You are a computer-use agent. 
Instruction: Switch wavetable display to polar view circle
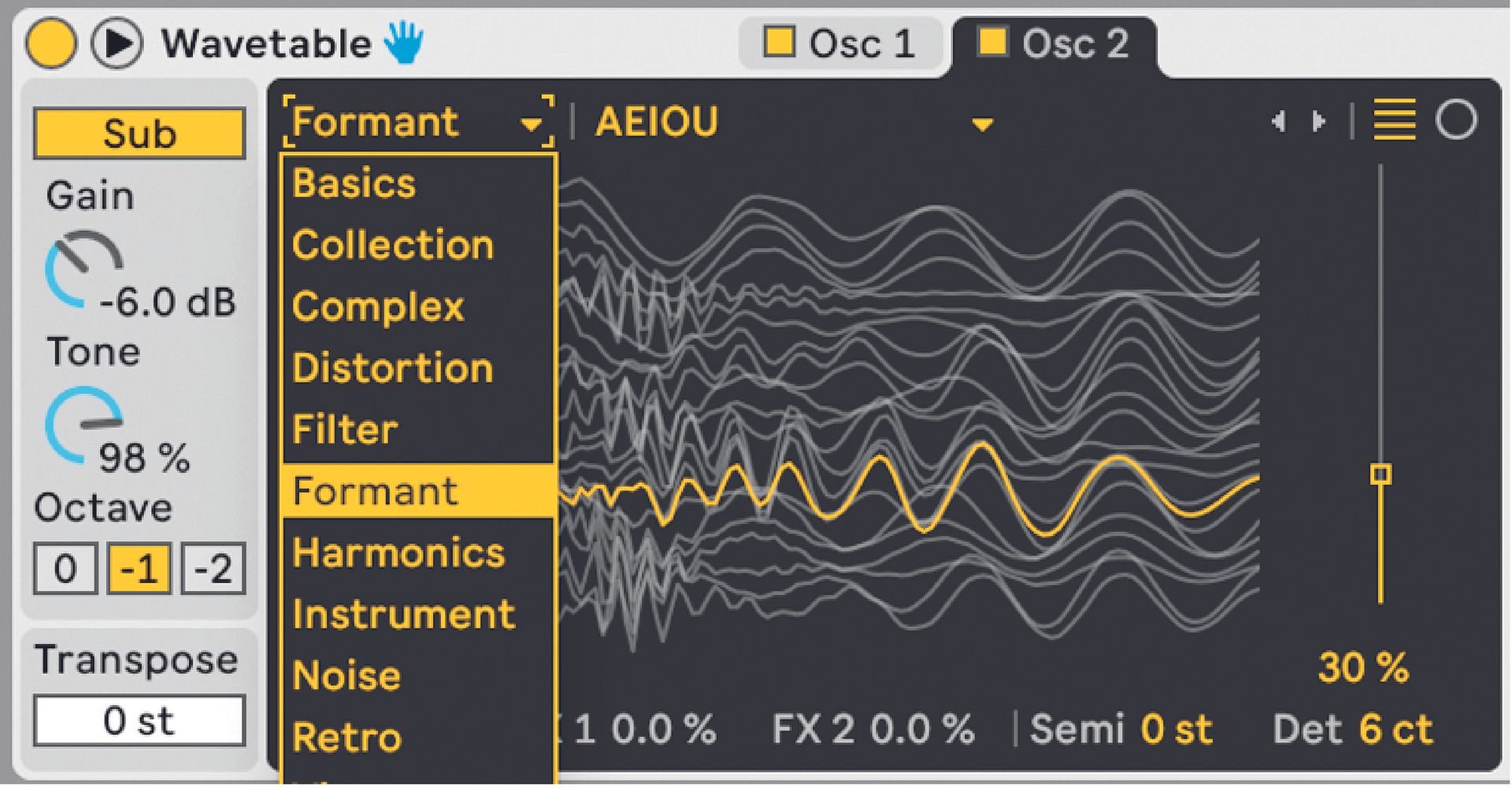[1458, 121]
